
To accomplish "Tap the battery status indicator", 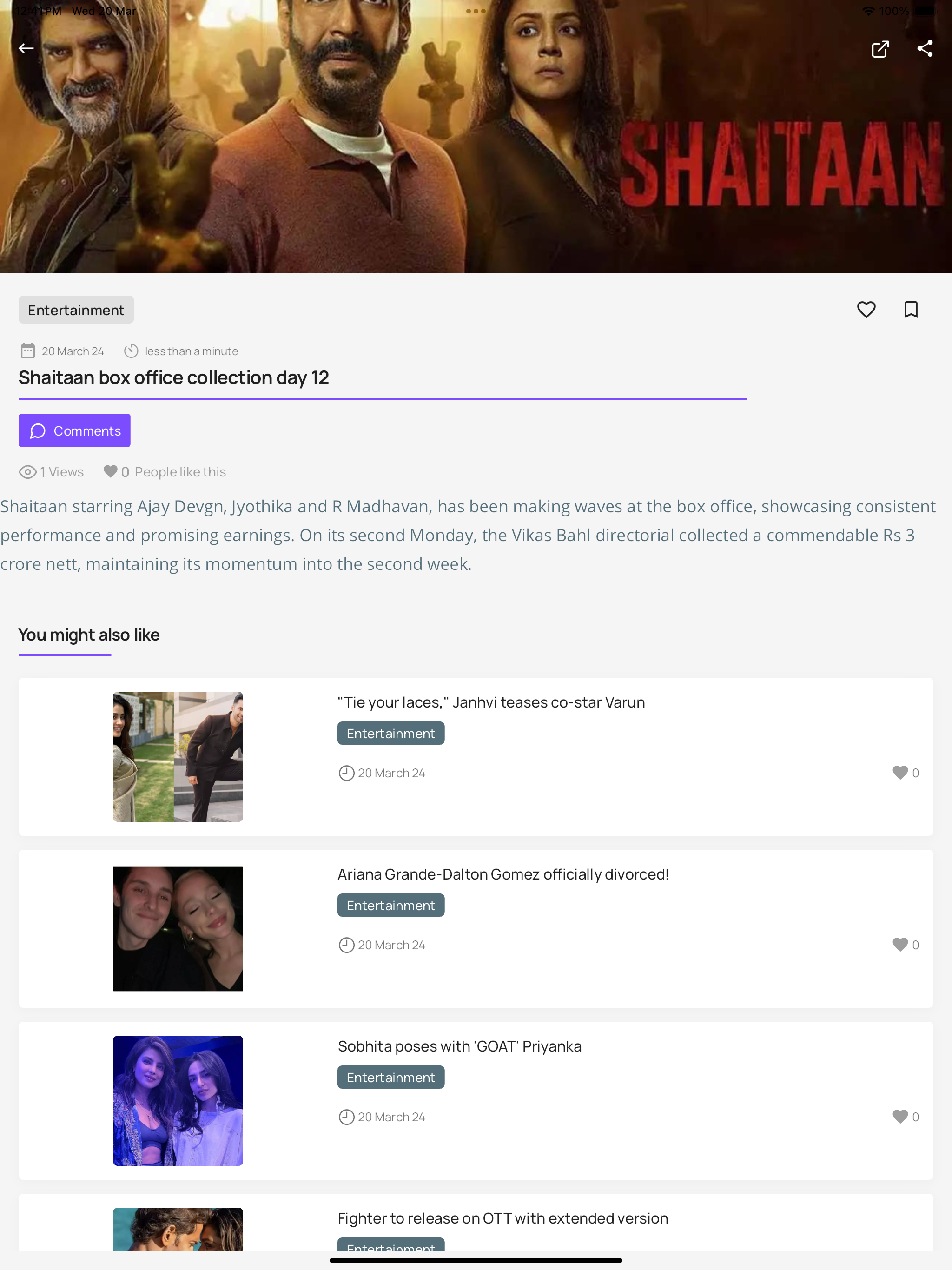I will click(x=925, y=11).
